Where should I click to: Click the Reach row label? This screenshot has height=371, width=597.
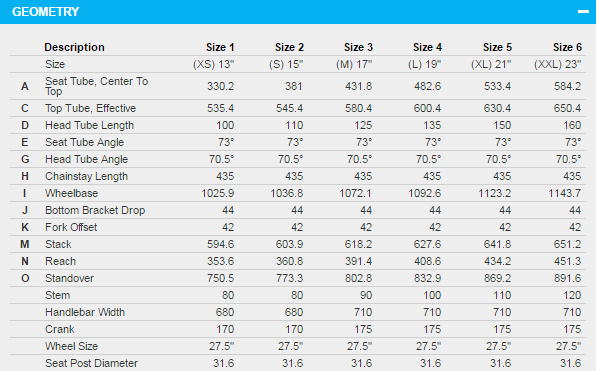click(61, 261)
